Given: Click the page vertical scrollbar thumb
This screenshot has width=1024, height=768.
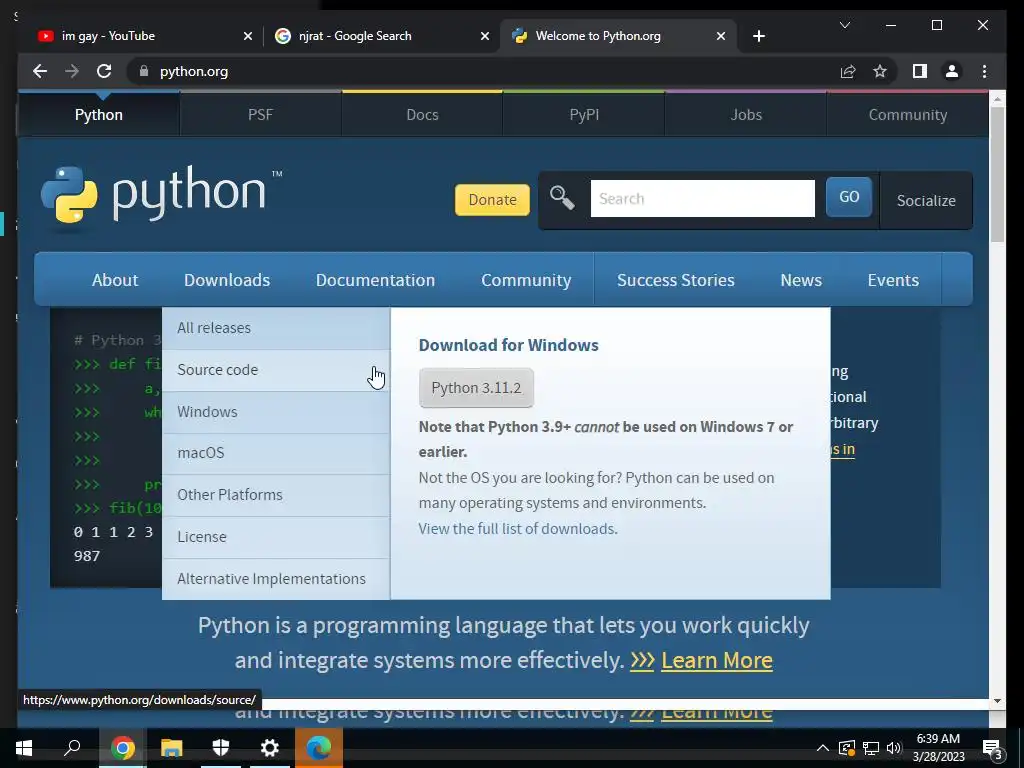Looking at the screenshot, I should (997, 174).
